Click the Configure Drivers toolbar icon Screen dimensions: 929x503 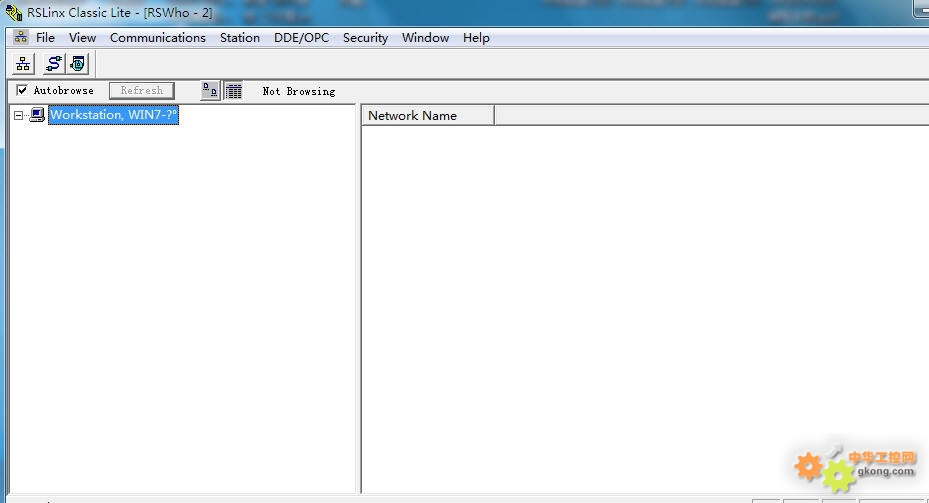(53, 63)
